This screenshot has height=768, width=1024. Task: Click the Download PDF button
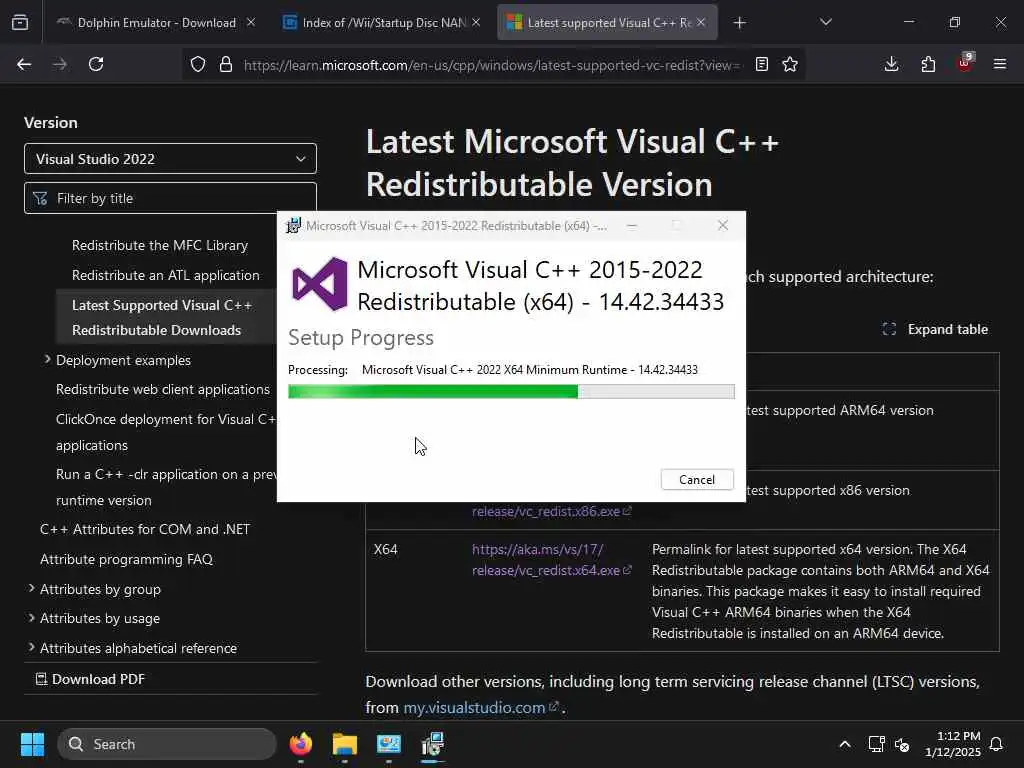90,679
